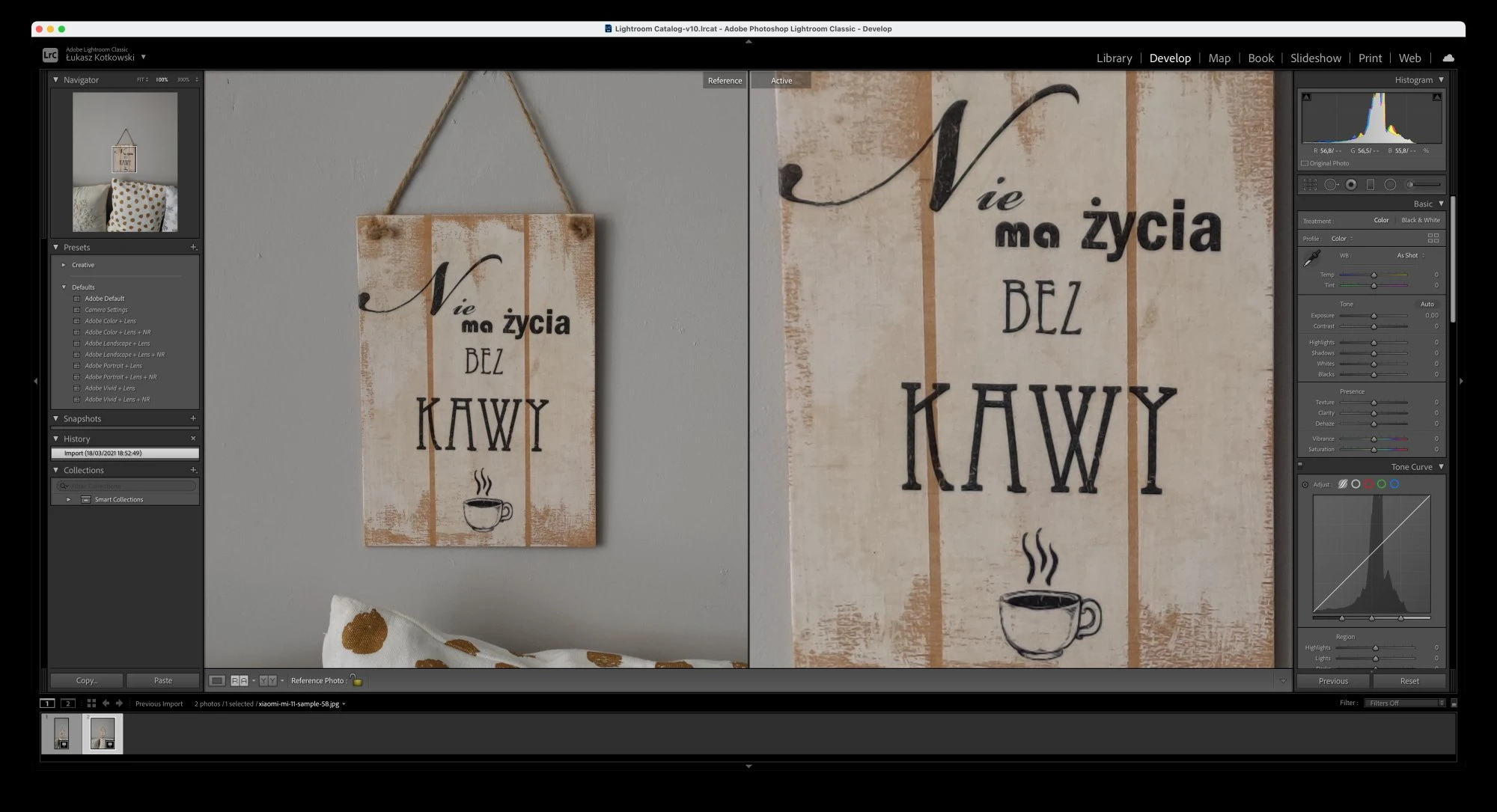Toggle highlight clipping indicator in histogram
The image size is (1497, 812).
(x=1436, y=97)
